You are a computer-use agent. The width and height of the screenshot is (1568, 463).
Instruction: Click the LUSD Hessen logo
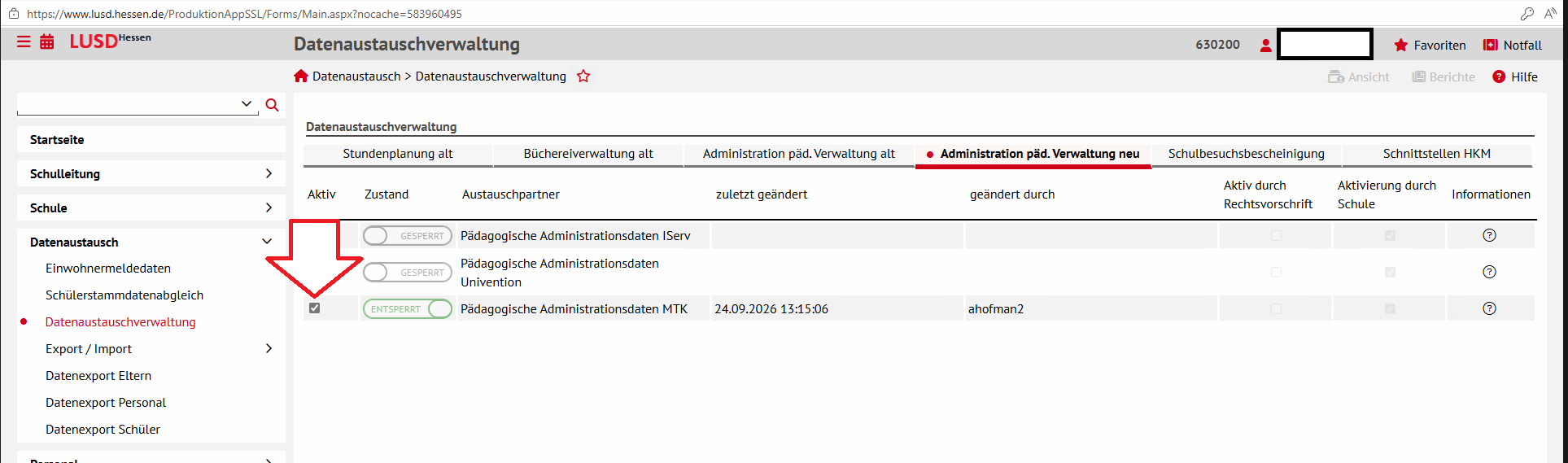110,41
